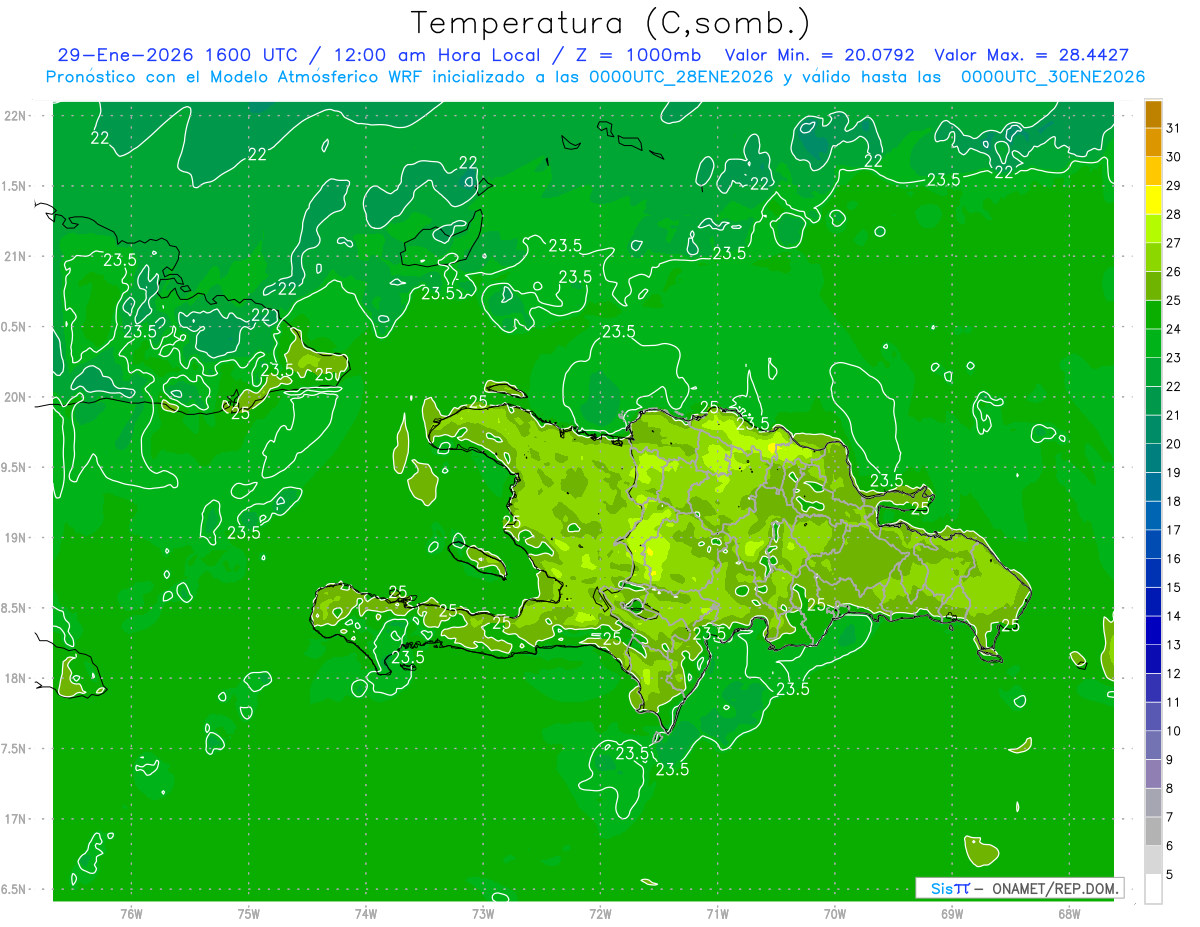Select 'Valor Min. = 20.0792' text
This screenshot has height=927, width=1200.
pyautogui.click(x=820, y=55)
